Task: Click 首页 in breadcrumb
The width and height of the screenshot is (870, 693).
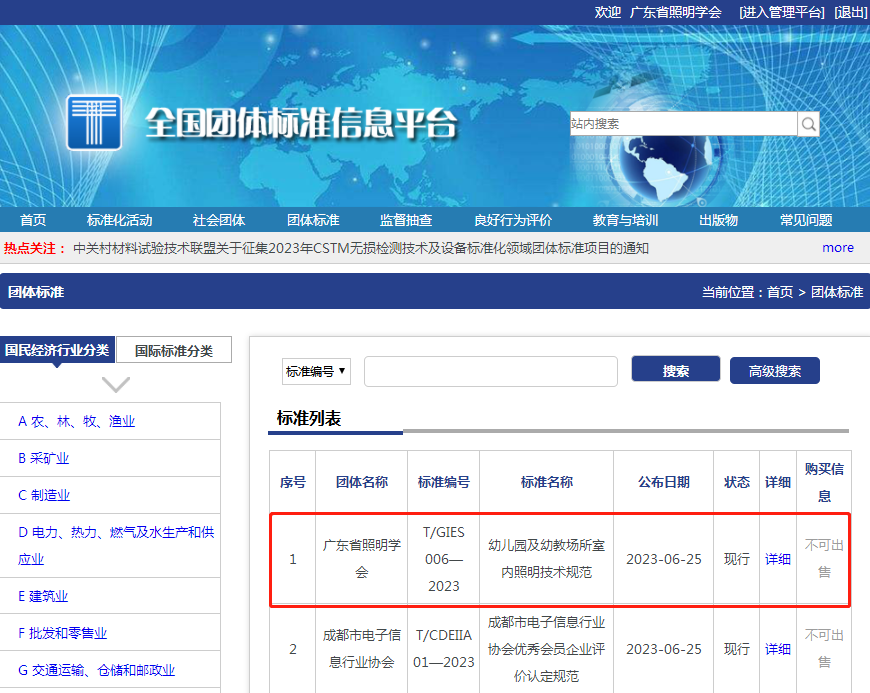Action: pyautogui.click(x=780, y=292)
